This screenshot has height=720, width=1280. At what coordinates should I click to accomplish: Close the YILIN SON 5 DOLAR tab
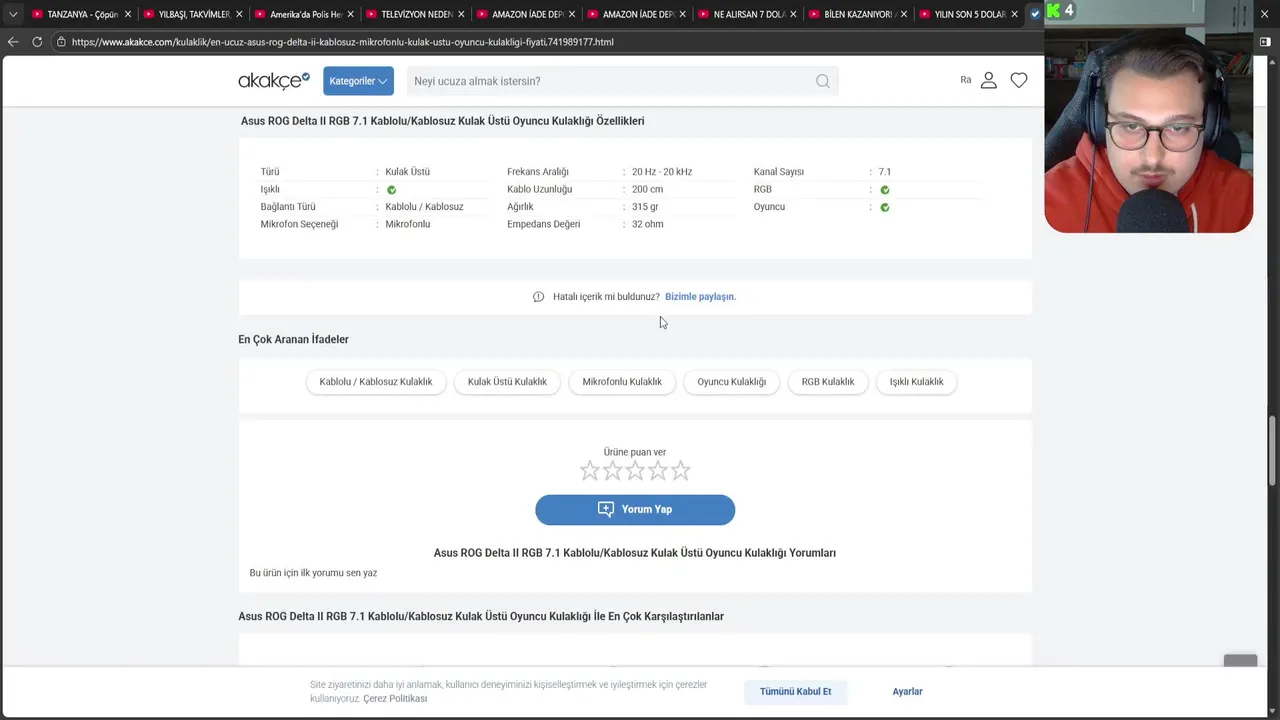[1015, 14]
